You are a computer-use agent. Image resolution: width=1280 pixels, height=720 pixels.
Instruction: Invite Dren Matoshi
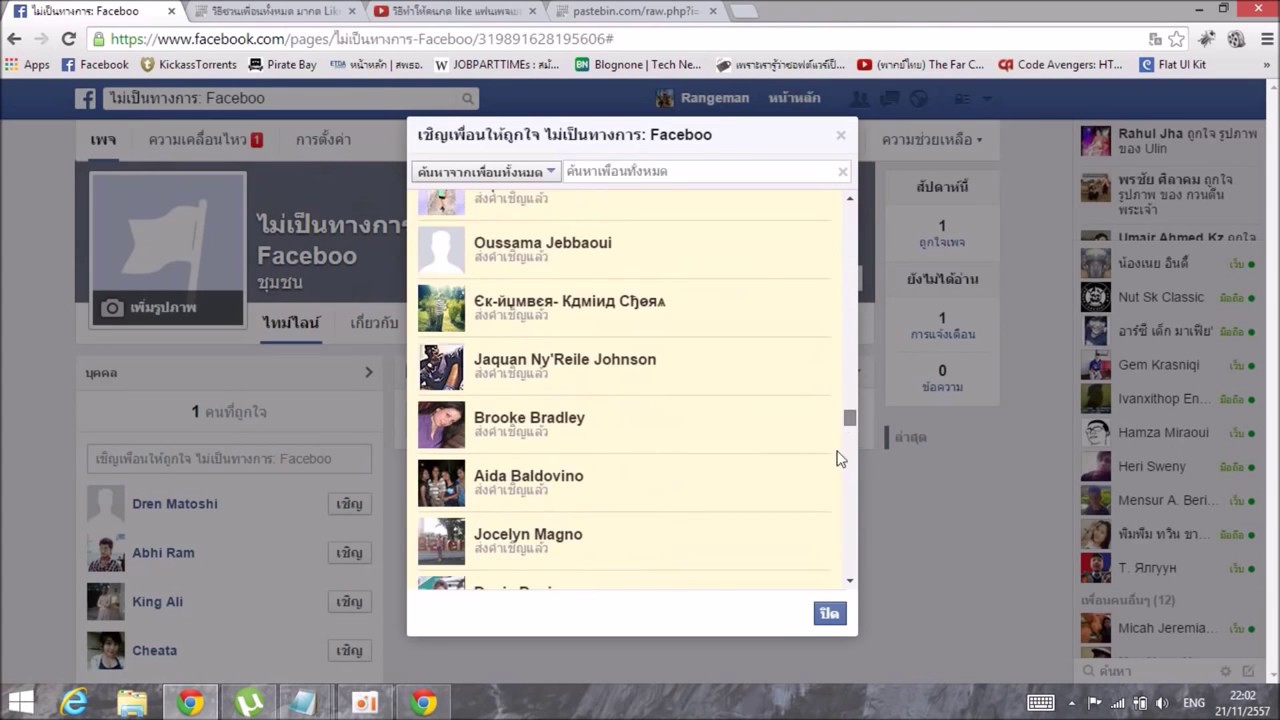349,504
